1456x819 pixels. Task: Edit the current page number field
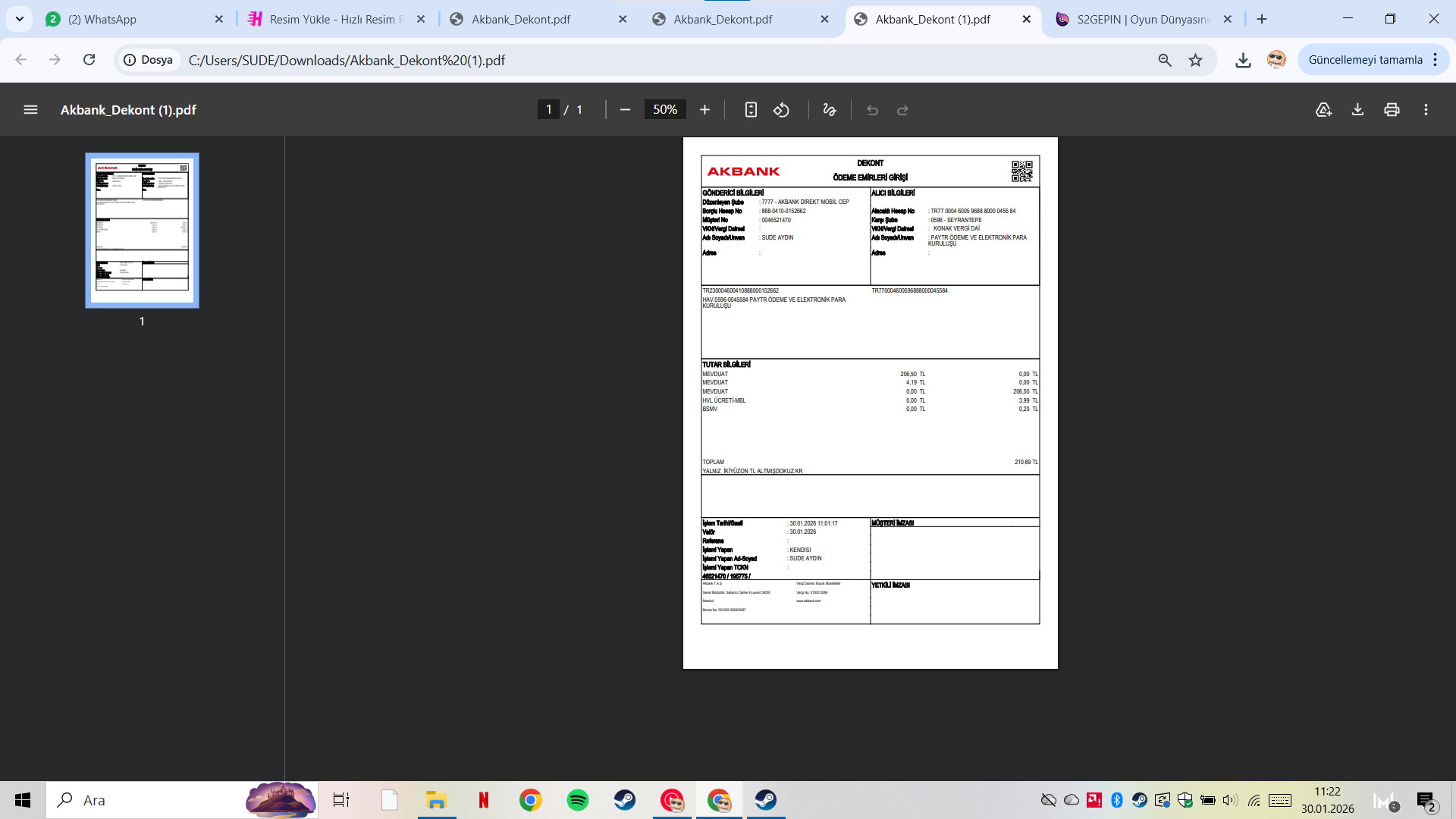point(548,110)
